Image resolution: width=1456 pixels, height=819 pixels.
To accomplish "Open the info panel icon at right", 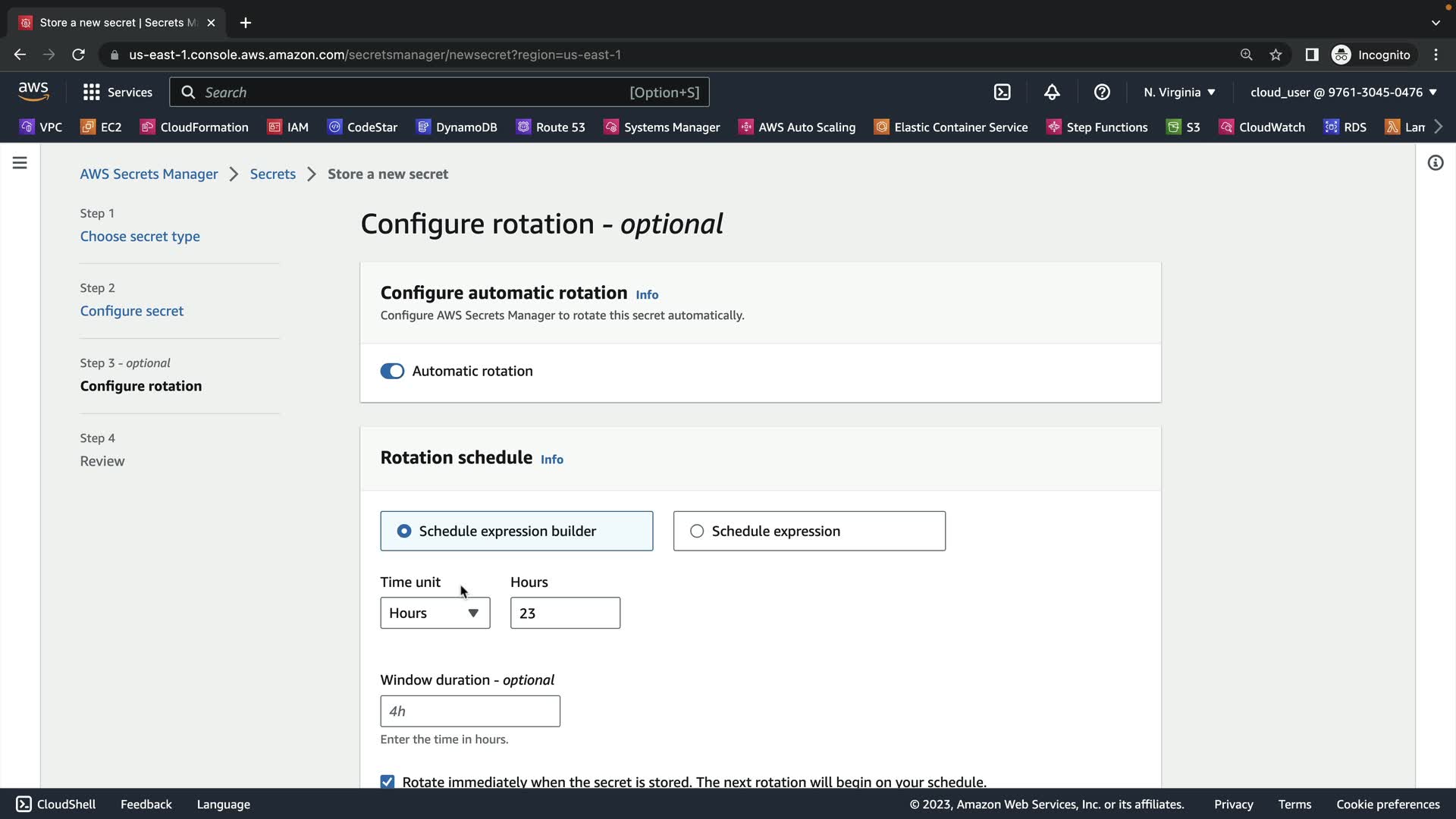I will point(1435,163).
